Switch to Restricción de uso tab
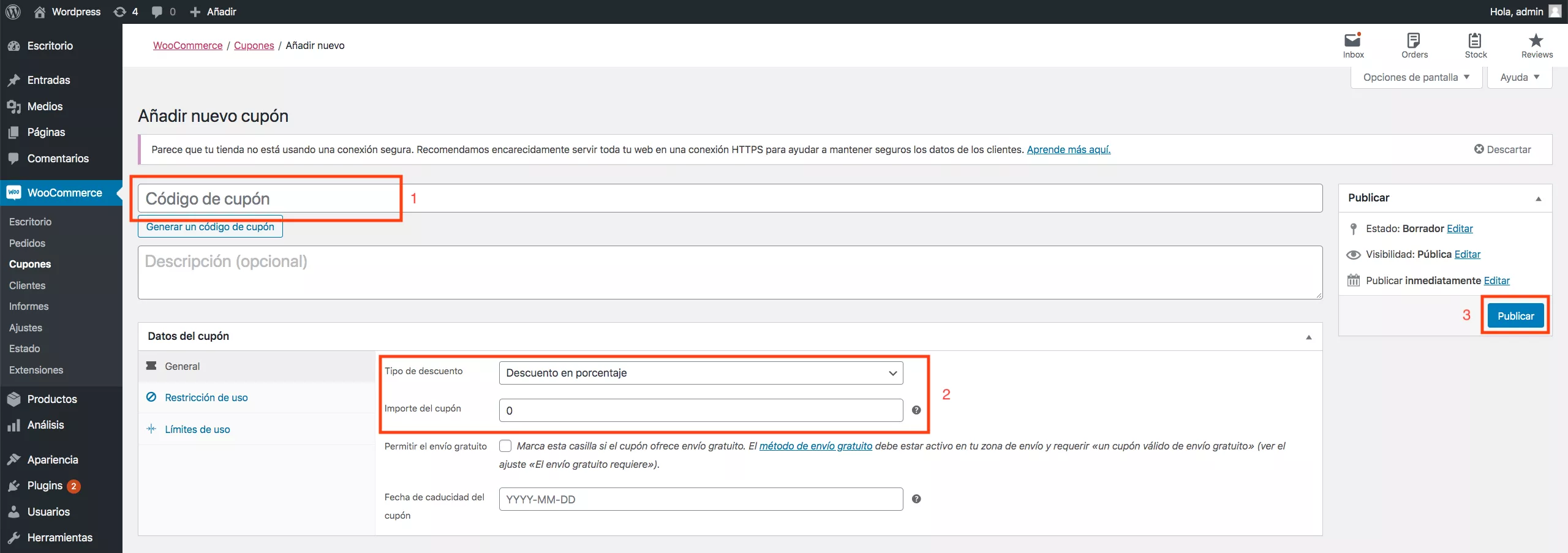 (x=257, y=397)
